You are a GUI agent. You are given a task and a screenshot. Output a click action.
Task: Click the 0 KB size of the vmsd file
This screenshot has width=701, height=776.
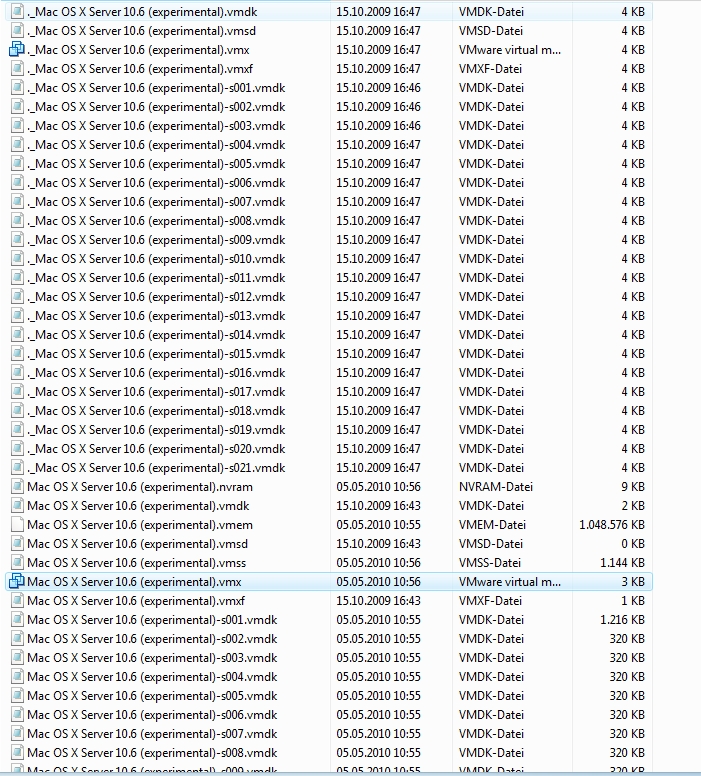pyautogui.click(x=633, y=544)
